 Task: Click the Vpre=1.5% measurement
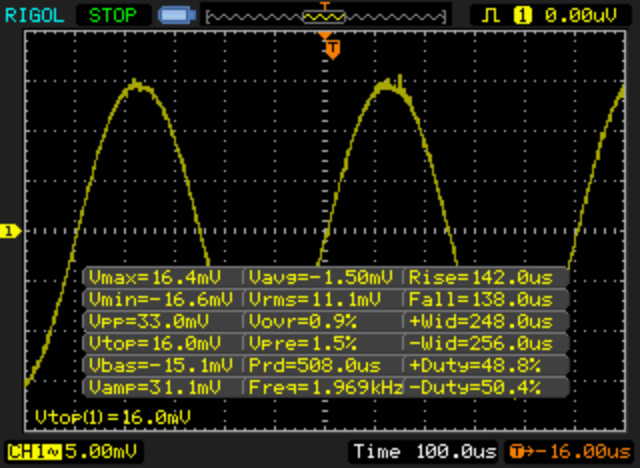pos(303,343)
